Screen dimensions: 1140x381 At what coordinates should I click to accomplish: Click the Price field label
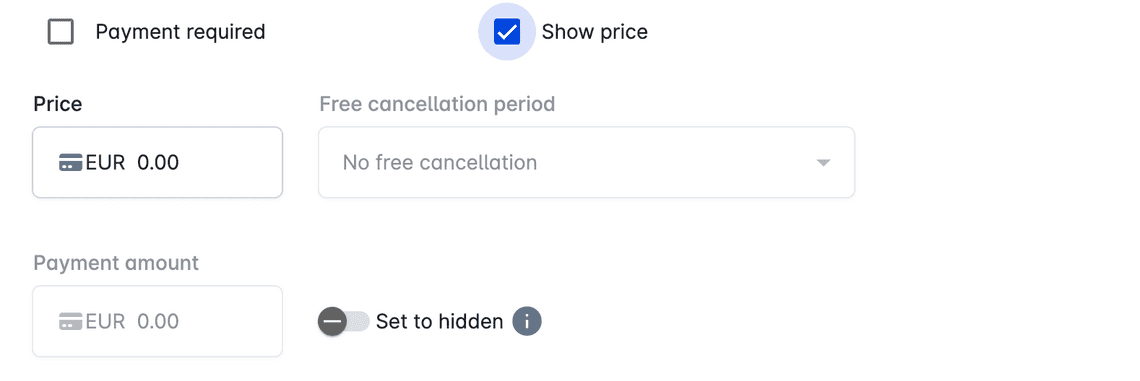pyautogui.click(x=57, y=104)
